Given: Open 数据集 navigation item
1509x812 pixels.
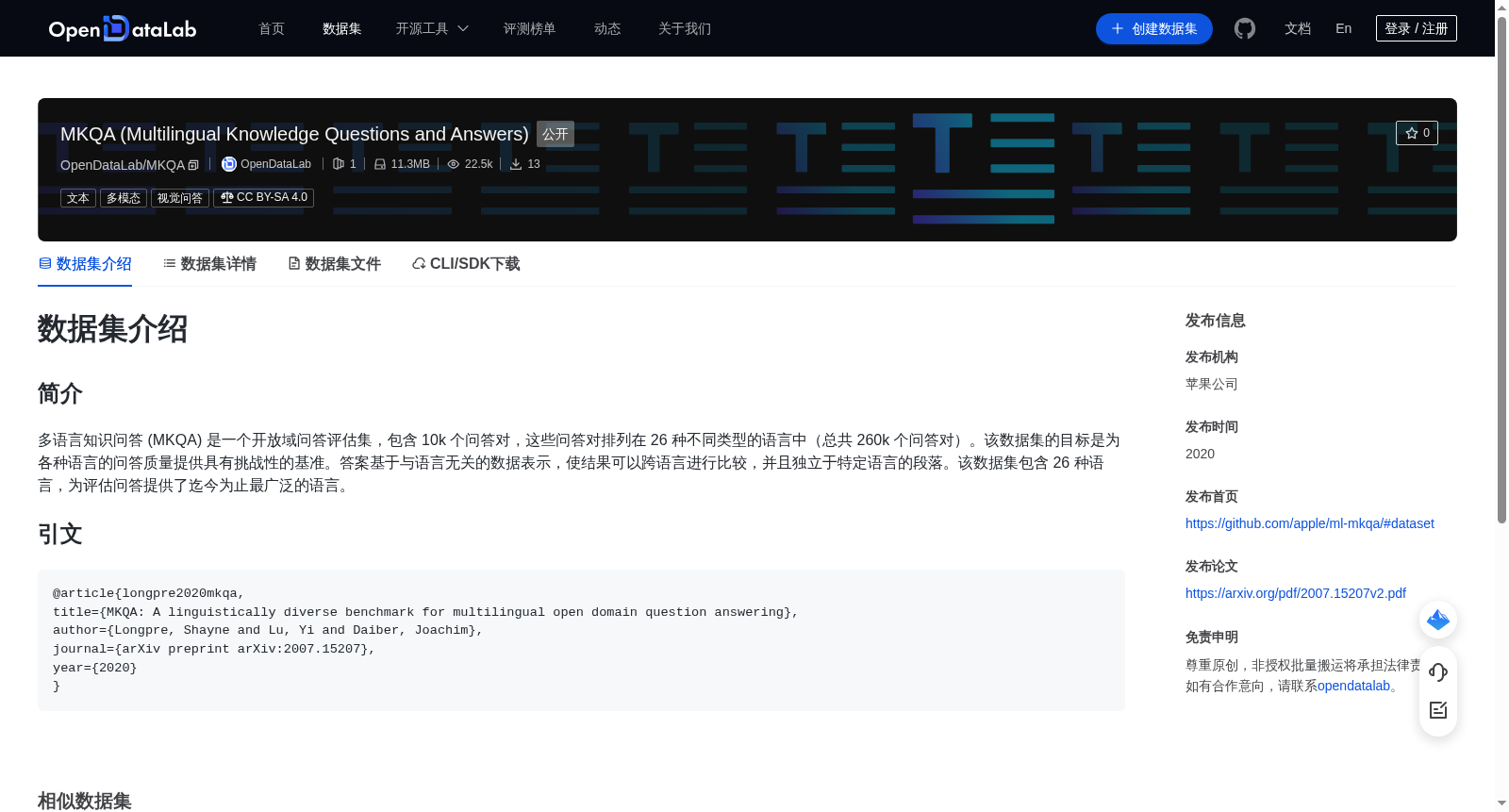Looking at the screenshot, I should point(342,28).
